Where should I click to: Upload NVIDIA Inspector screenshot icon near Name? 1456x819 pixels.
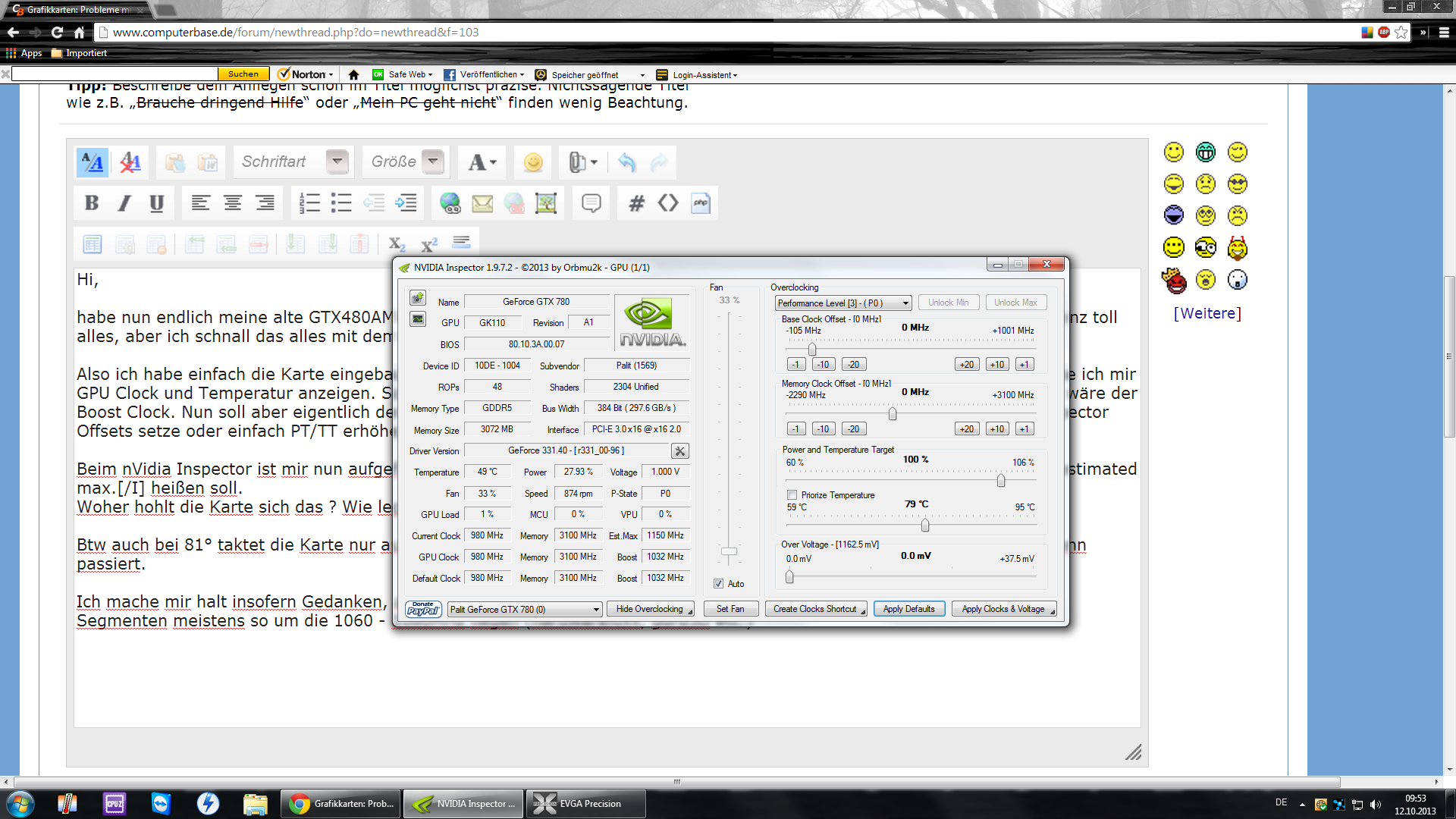(418, 297)
